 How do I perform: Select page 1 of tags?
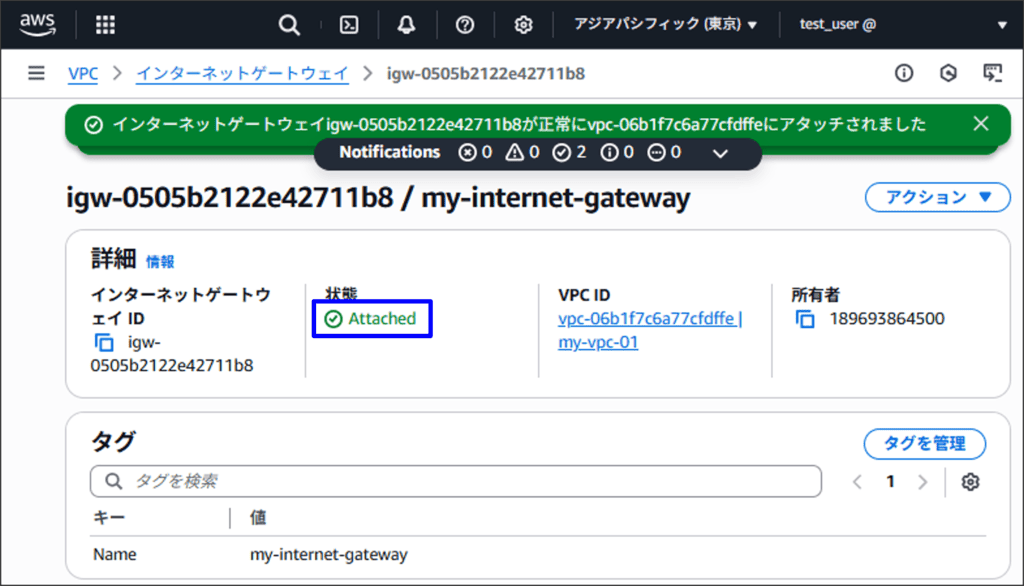tap(890, 482)
